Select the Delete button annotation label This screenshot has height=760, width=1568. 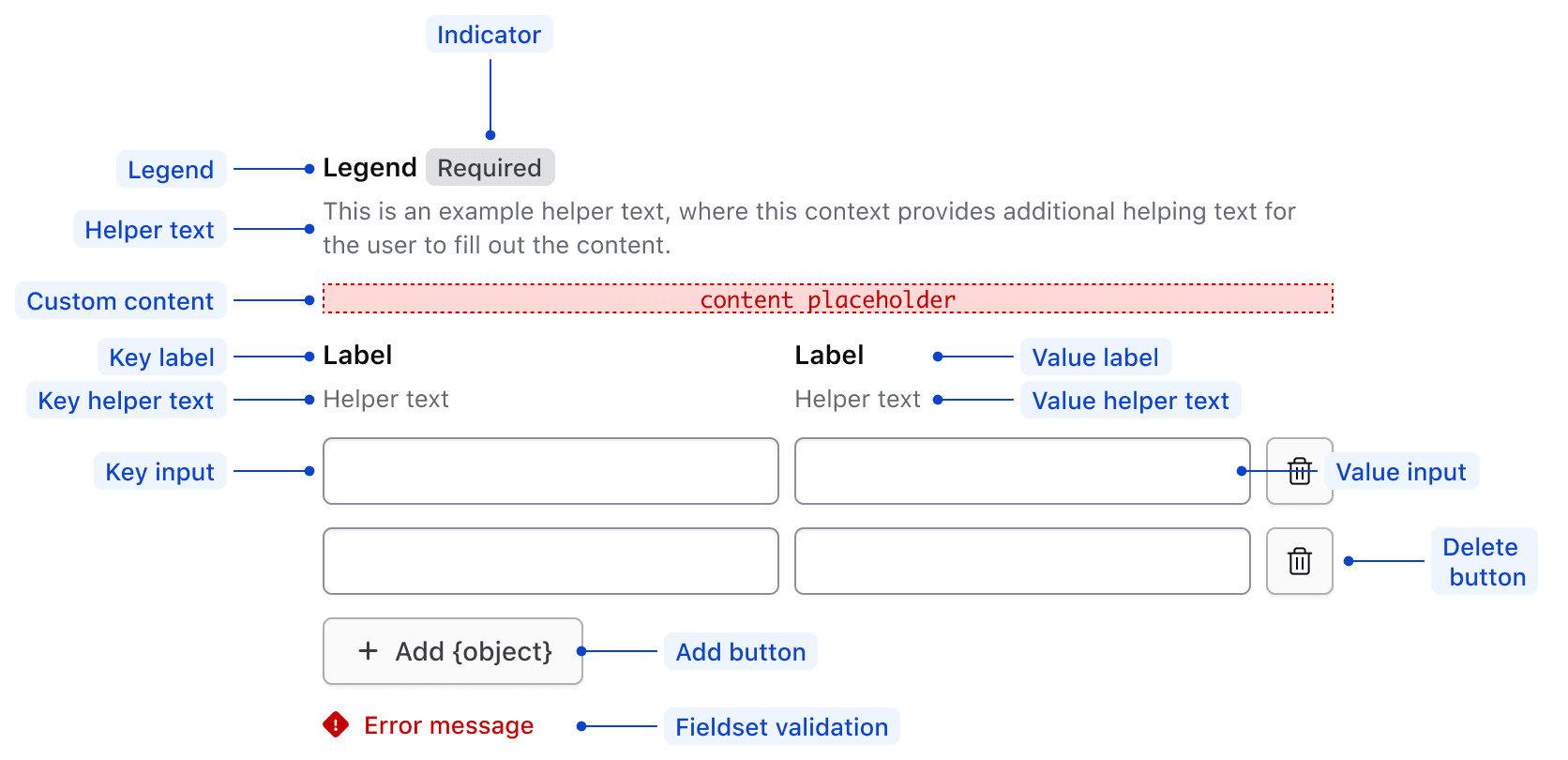coord(1483,561)
